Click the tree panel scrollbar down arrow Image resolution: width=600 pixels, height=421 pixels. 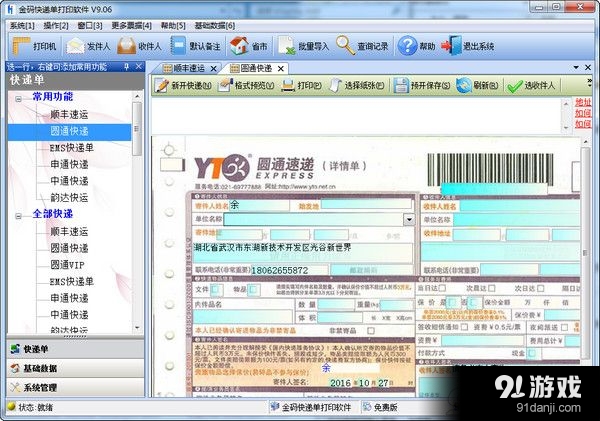click(x=137, y=328)
